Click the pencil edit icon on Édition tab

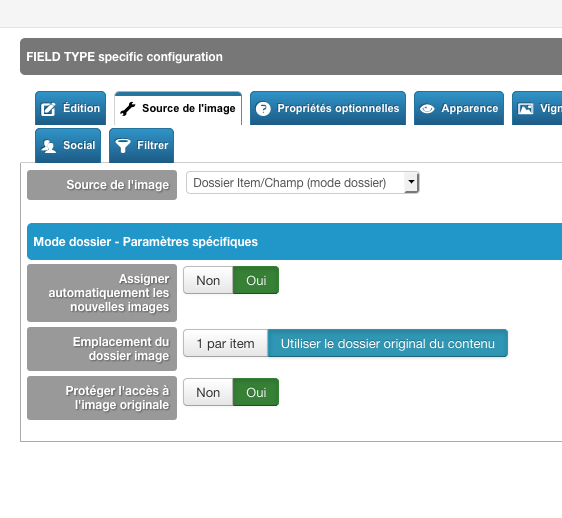click(48, 109)
